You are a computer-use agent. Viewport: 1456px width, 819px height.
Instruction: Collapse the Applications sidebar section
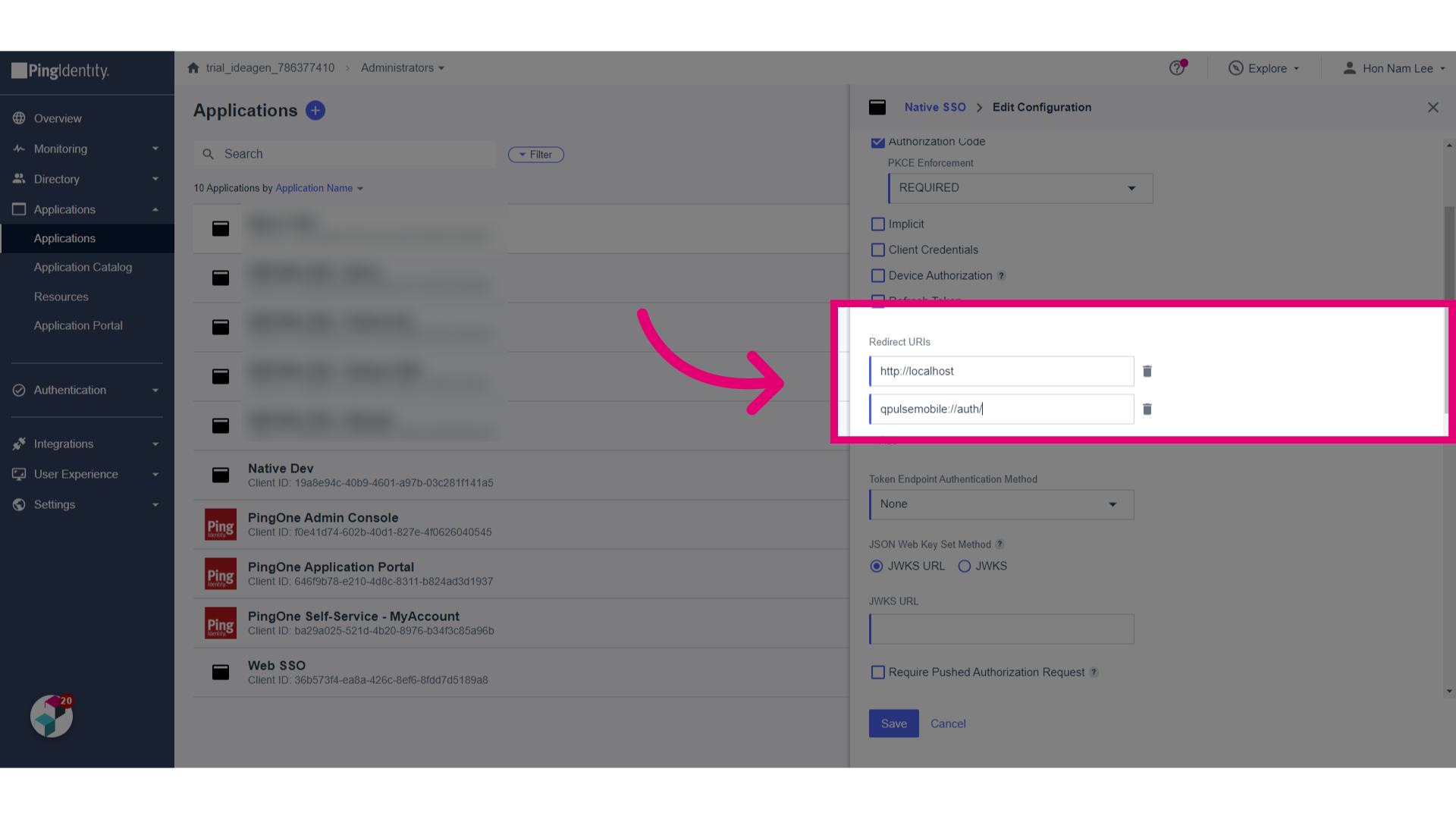point(155,209)
